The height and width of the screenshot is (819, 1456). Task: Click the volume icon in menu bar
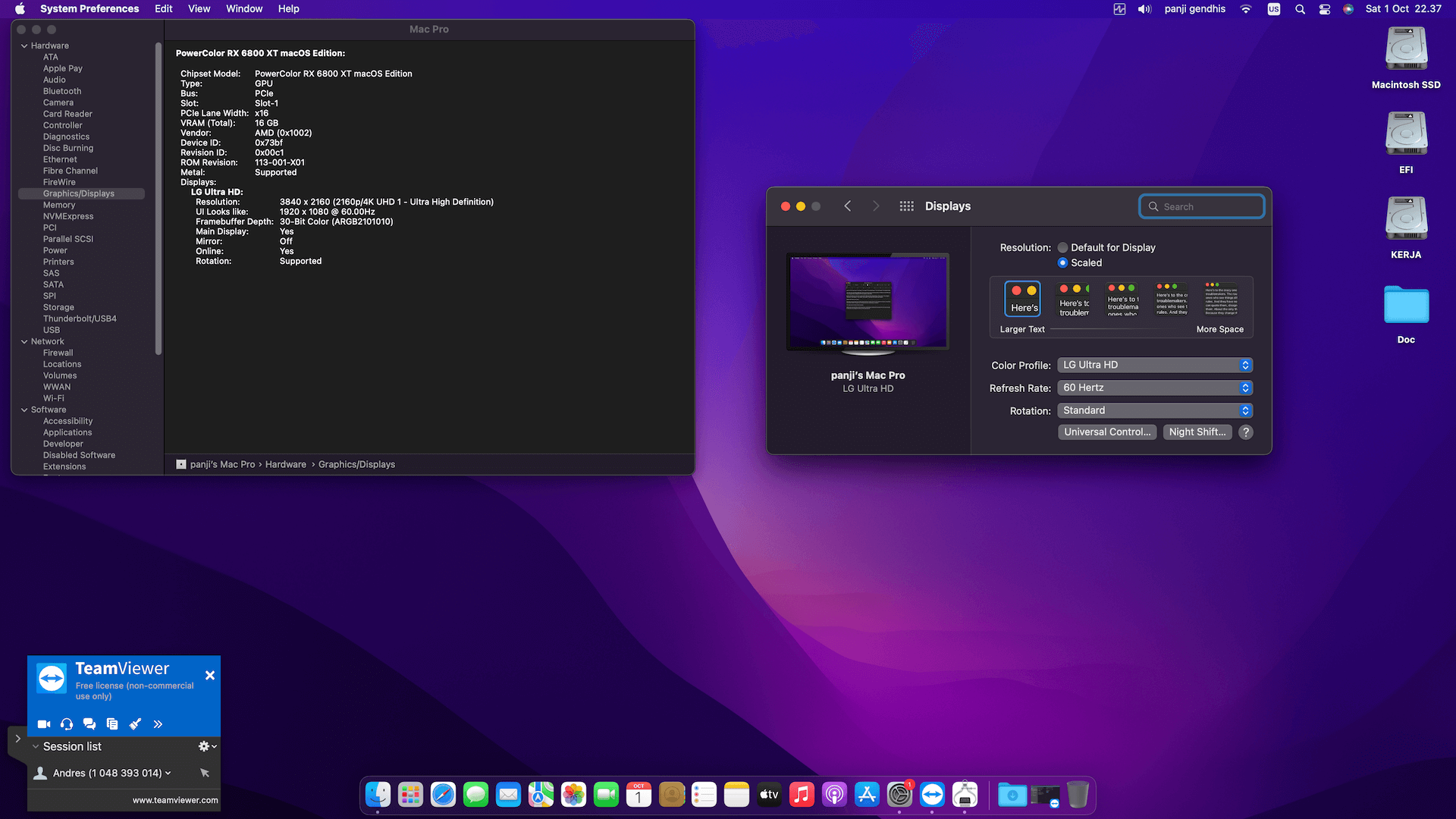pyautogui.click(x=1144, y=9)
